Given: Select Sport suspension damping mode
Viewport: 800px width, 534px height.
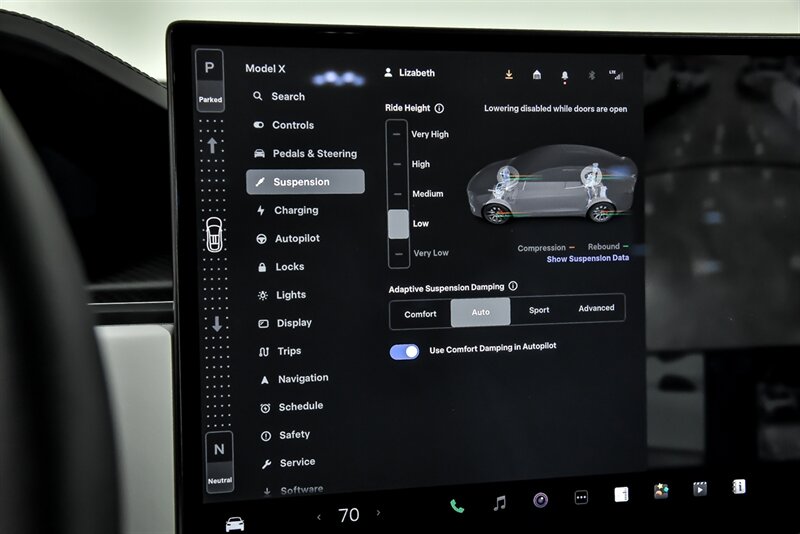Looking at the screenshot, I should (539, 310).
